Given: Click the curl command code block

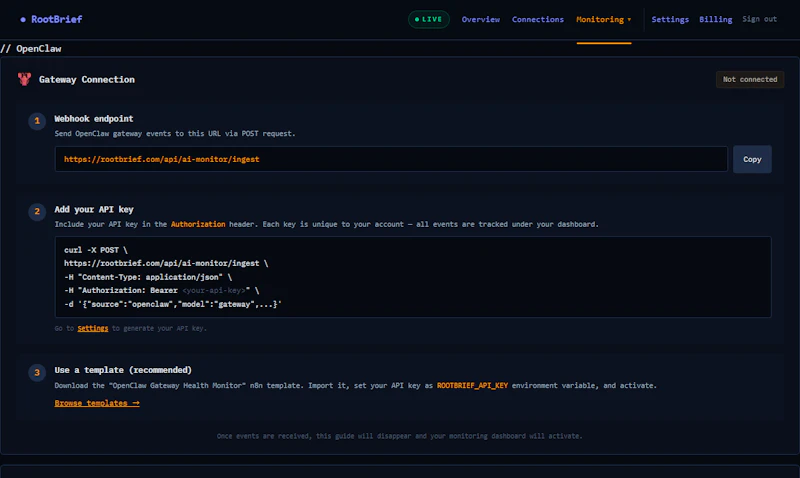Looking at the screenshot, I should (x=413, y=277).
